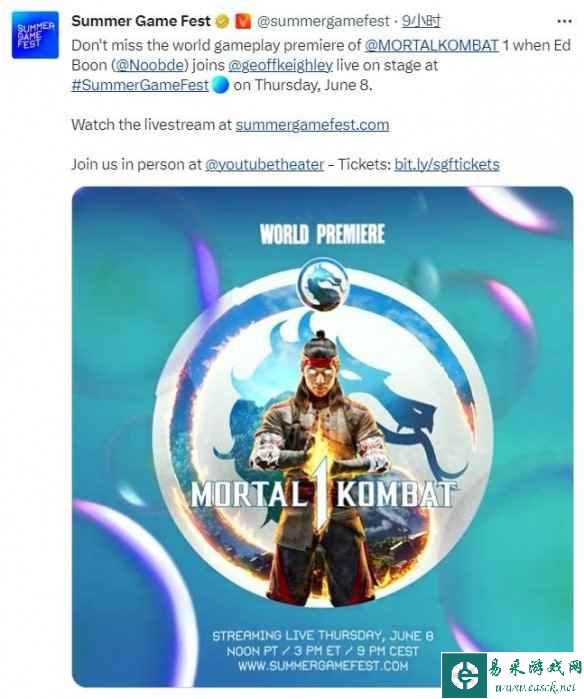Open the @Noobde mention link
The height and width of the screenshot is (699, 584).
click(x=150, y=65)
